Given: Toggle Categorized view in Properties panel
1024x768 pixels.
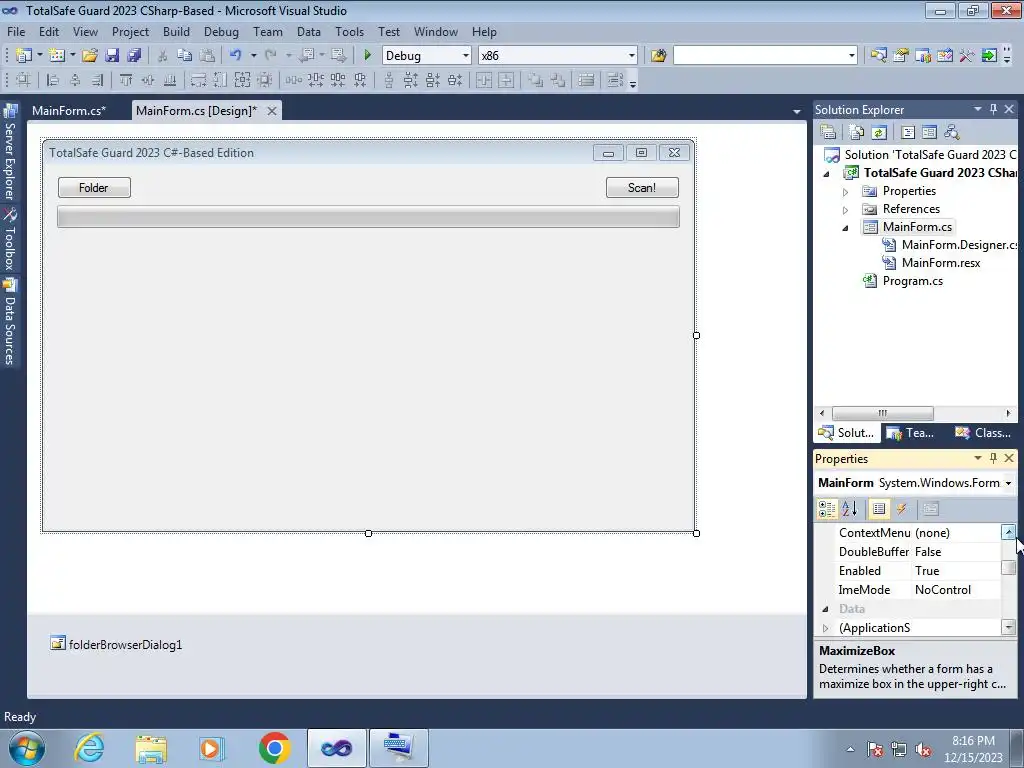Looking at the screenshot, I should click(827, 509).
